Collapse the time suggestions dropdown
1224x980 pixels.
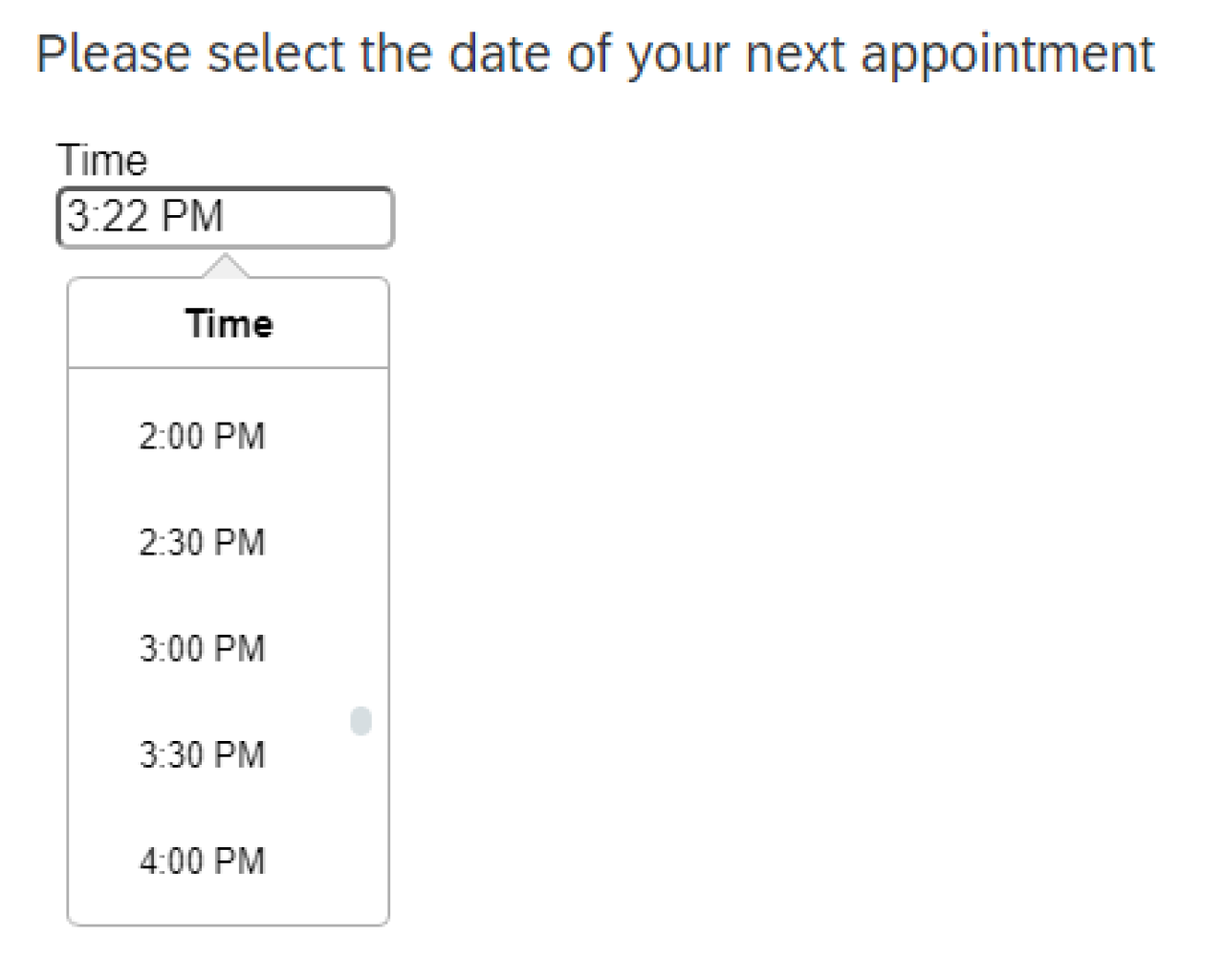pyautogui.click(x=225, y=217)
